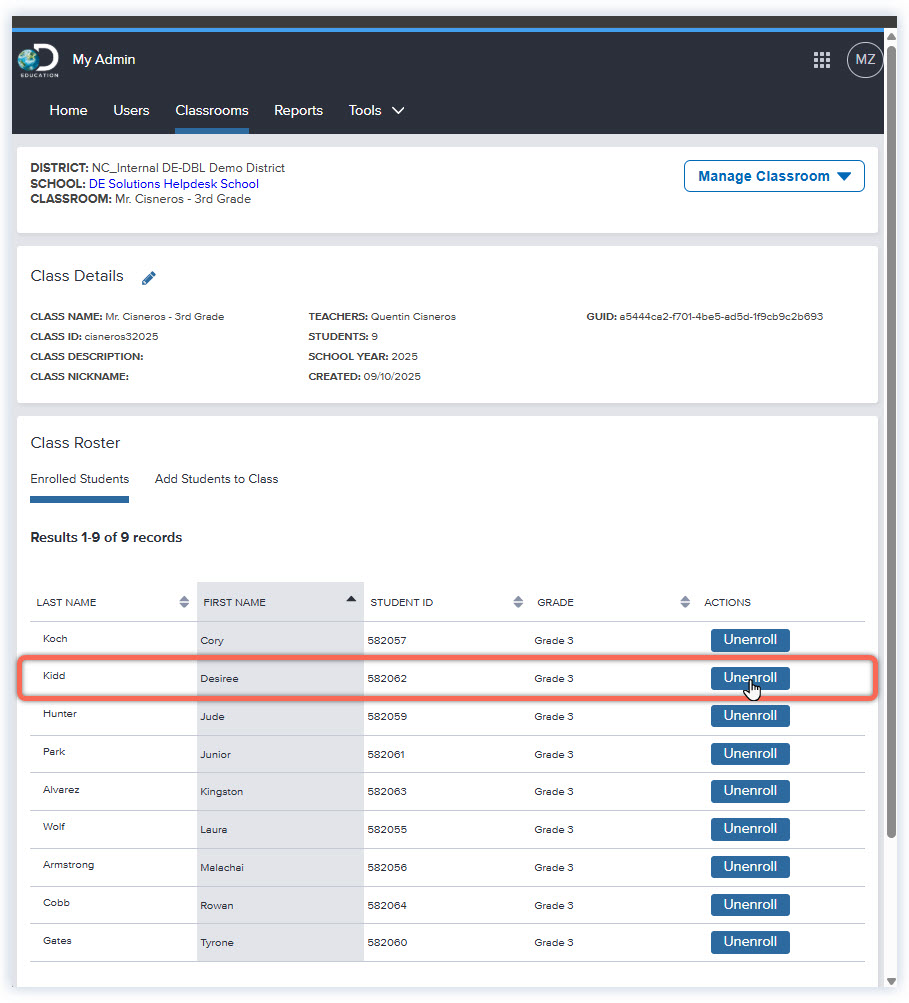This screenshot has height=1003, width=909.
Task: Open the Reports menu item
Action: point(298,111)
